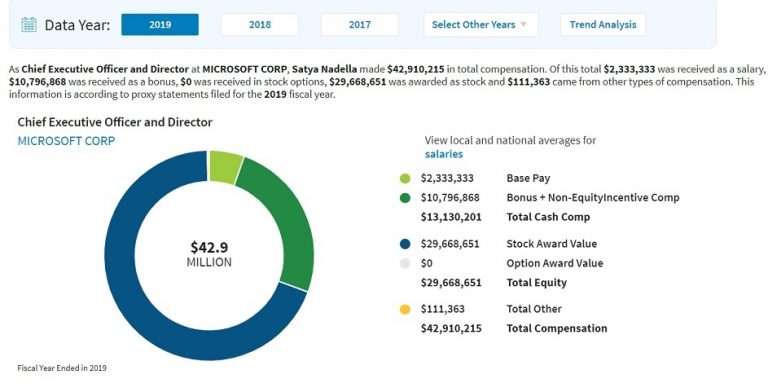Image resolution: width=768 pixels, height=392 pixels.
Task: Switch to the 2017 data year
Action: pos(360,24)
